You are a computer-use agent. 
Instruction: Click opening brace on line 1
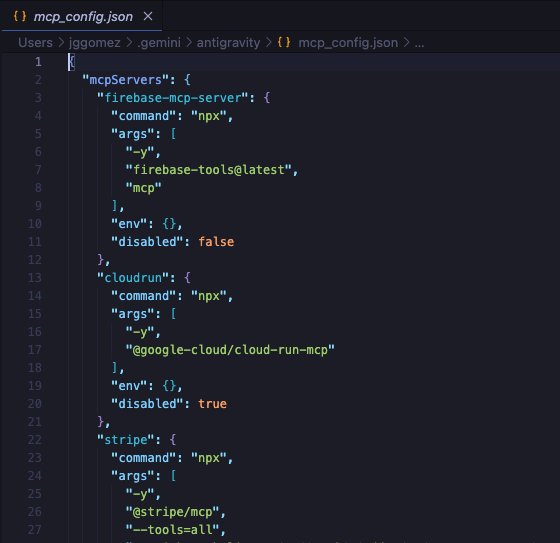click(x=71, y=62)
